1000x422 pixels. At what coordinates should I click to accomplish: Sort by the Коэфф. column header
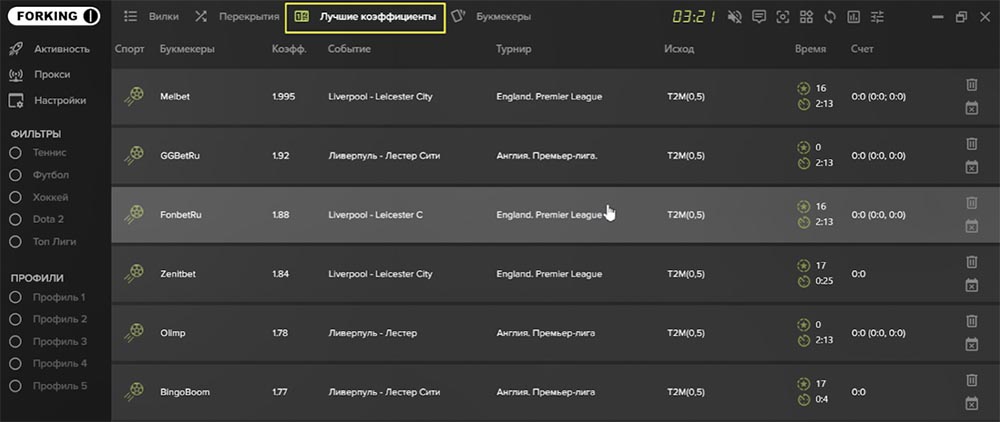(x=289, y=49)
